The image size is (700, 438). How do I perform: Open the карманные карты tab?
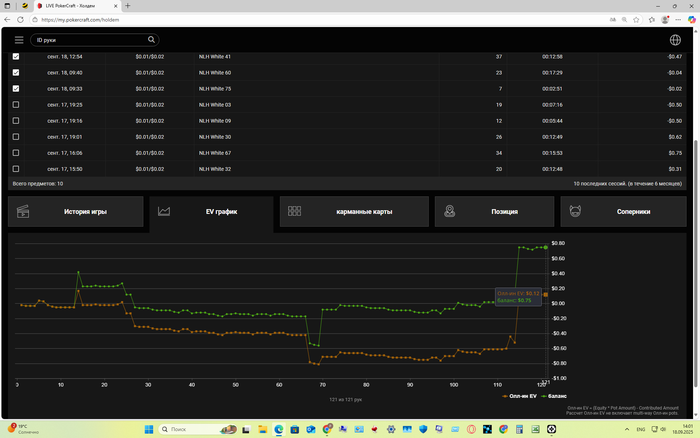(354, 212)
